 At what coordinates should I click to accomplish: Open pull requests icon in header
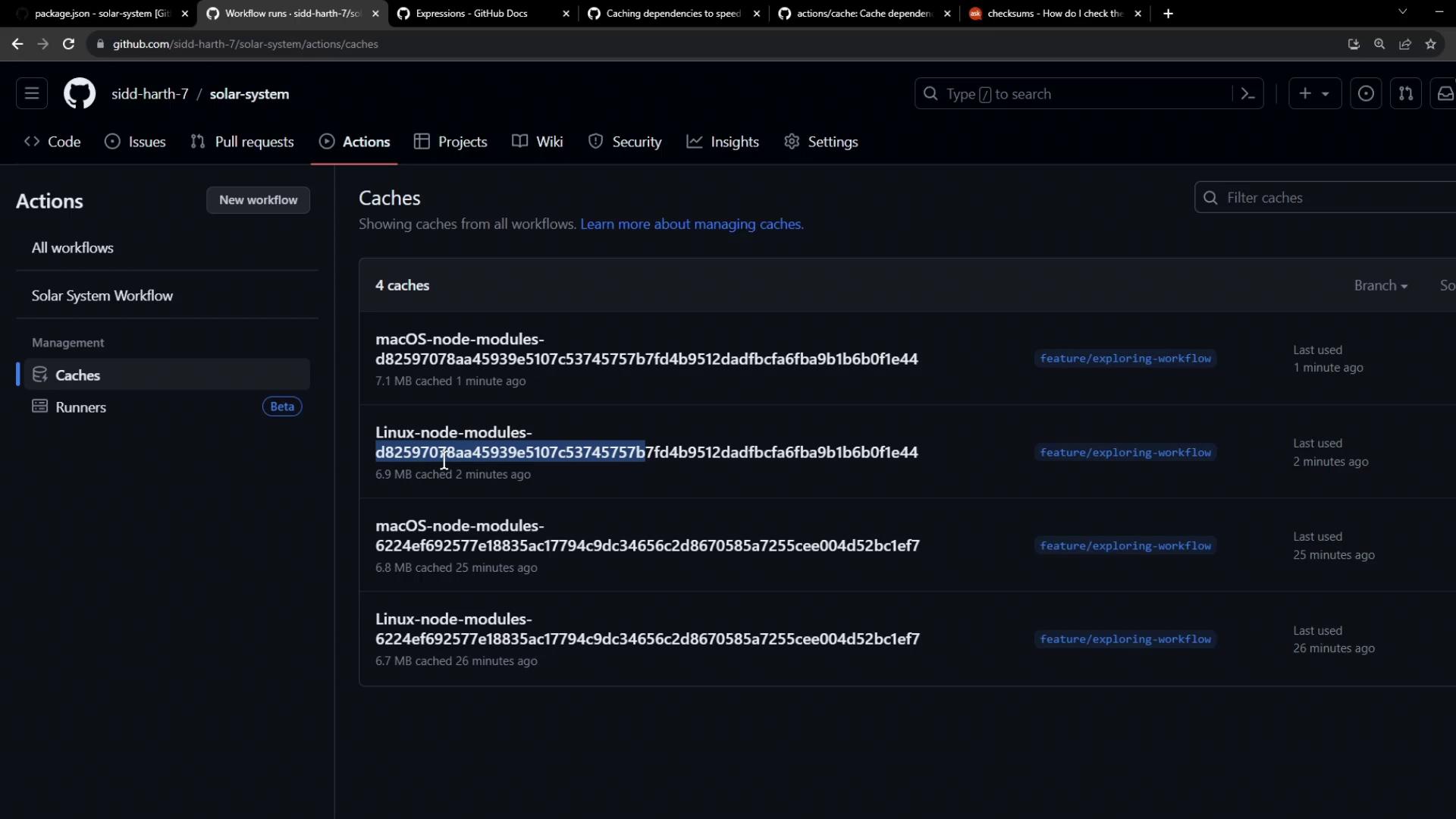(1405, 94)
